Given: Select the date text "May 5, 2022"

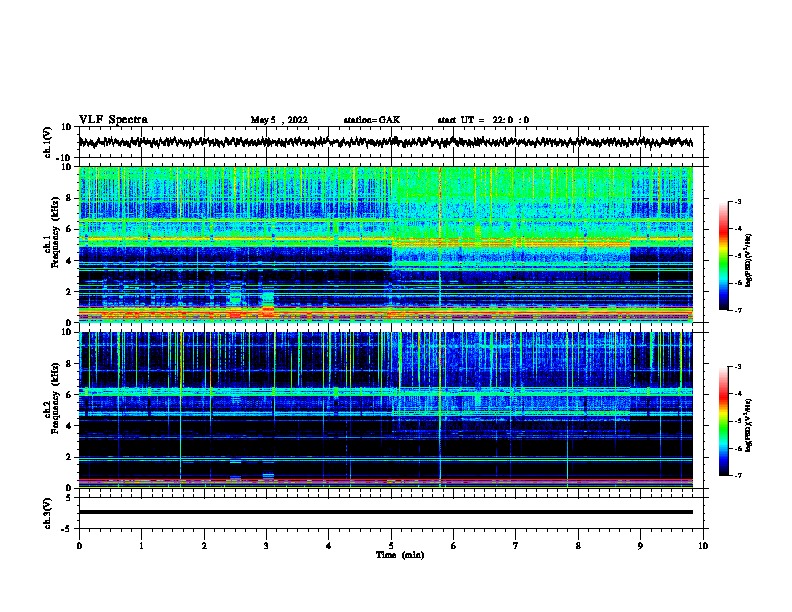Looking at the screenshot, I should [279, 120].
